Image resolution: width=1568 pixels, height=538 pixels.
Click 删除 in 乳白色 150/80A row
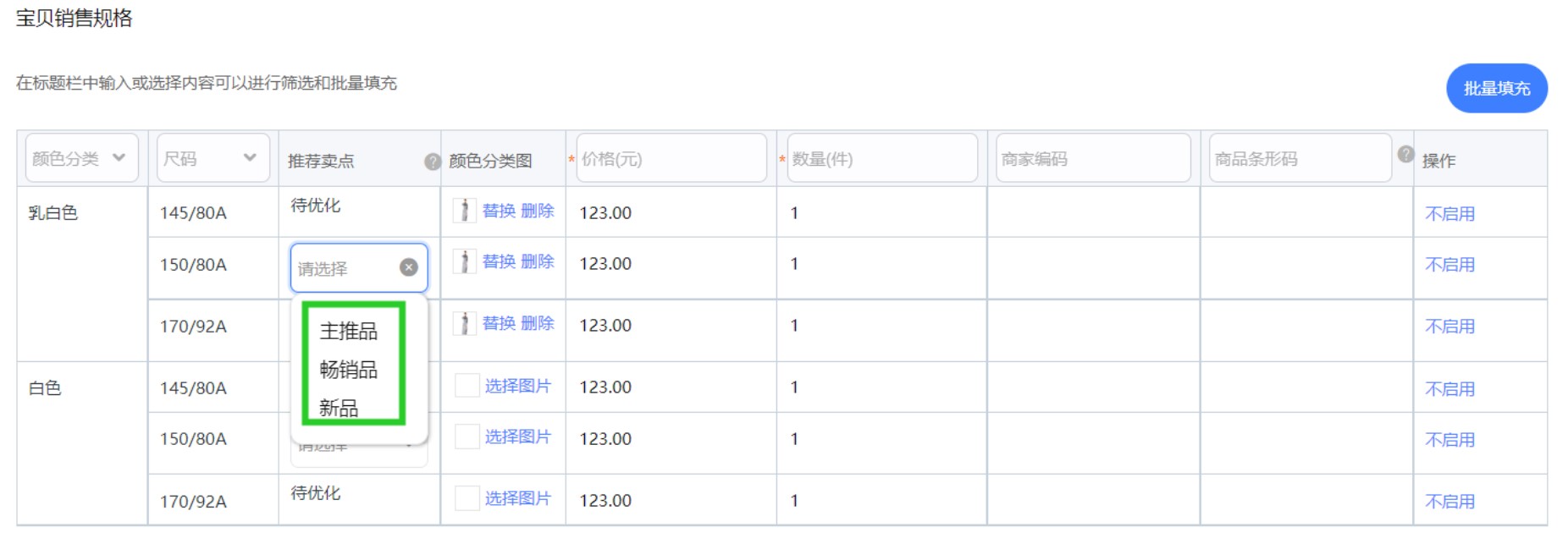538,261
